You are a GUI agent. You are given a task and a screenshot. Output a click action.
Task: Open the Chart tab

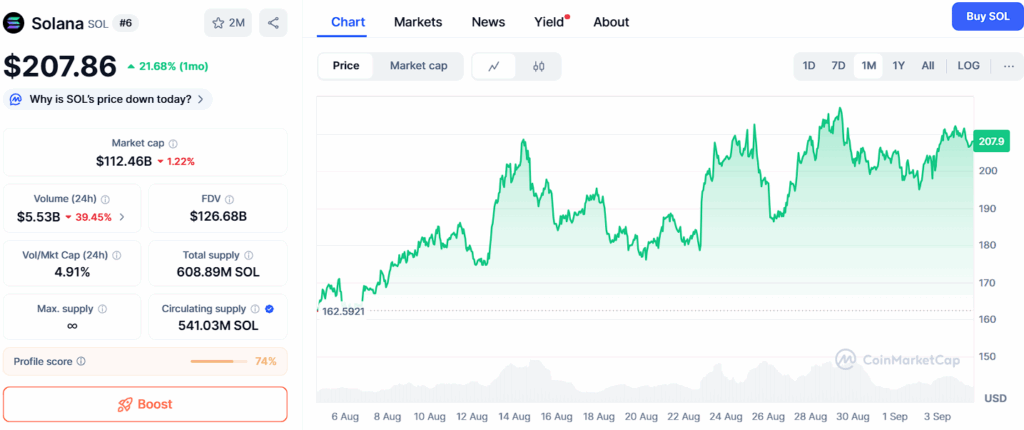pos(348,22)
